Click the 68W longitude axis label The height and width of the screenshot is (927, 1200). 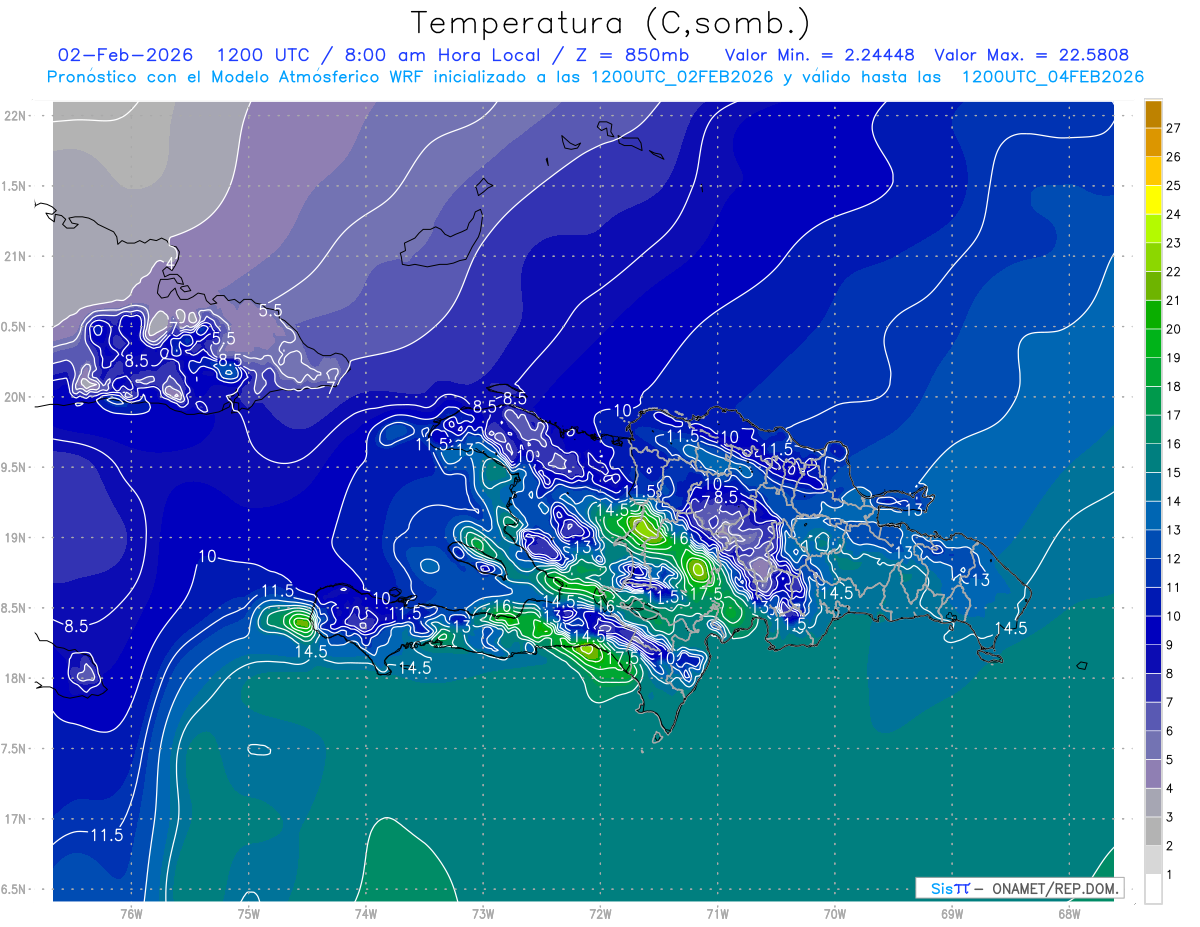click(1068, 913)
